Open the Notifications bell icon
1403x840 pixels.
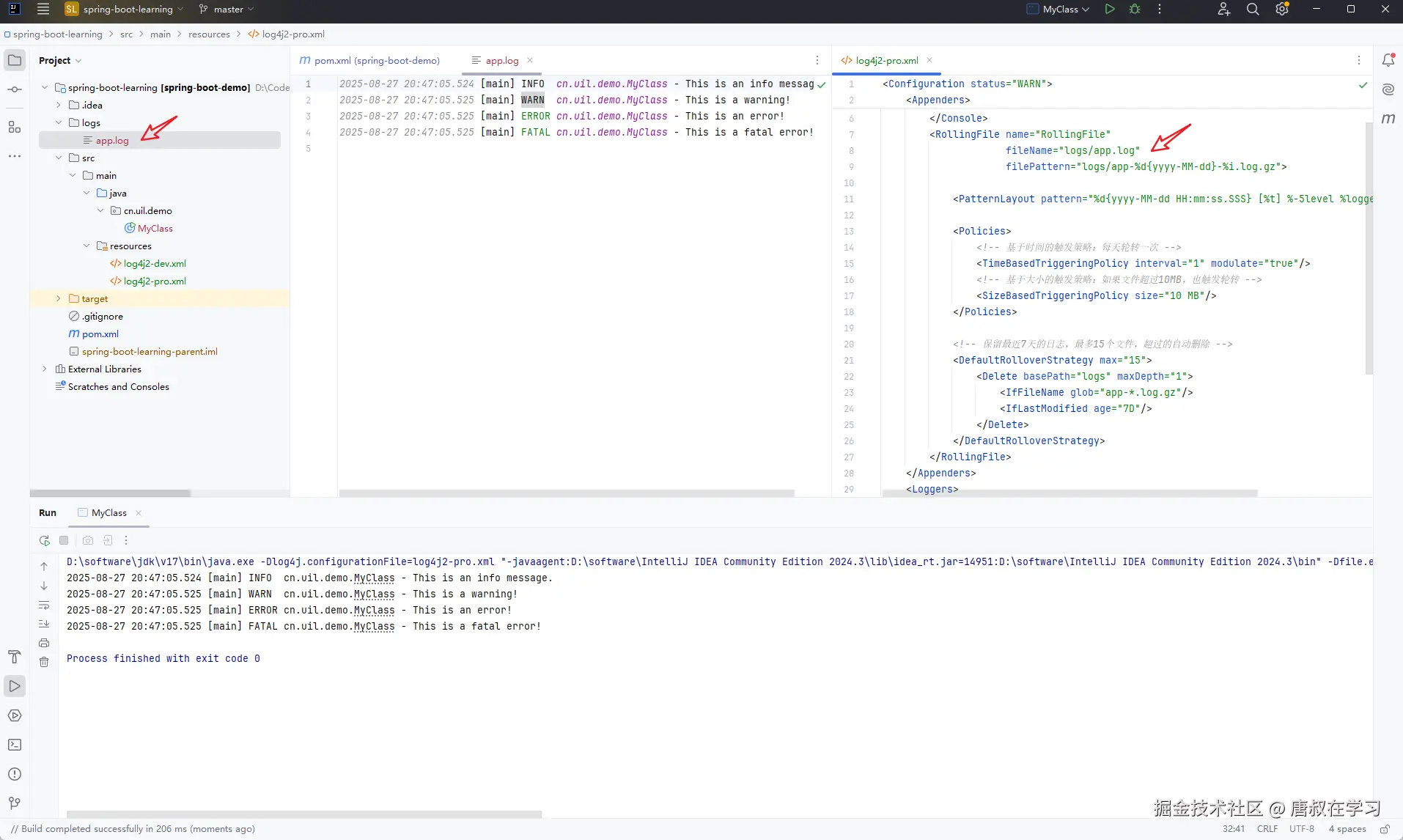point(1388,60)
